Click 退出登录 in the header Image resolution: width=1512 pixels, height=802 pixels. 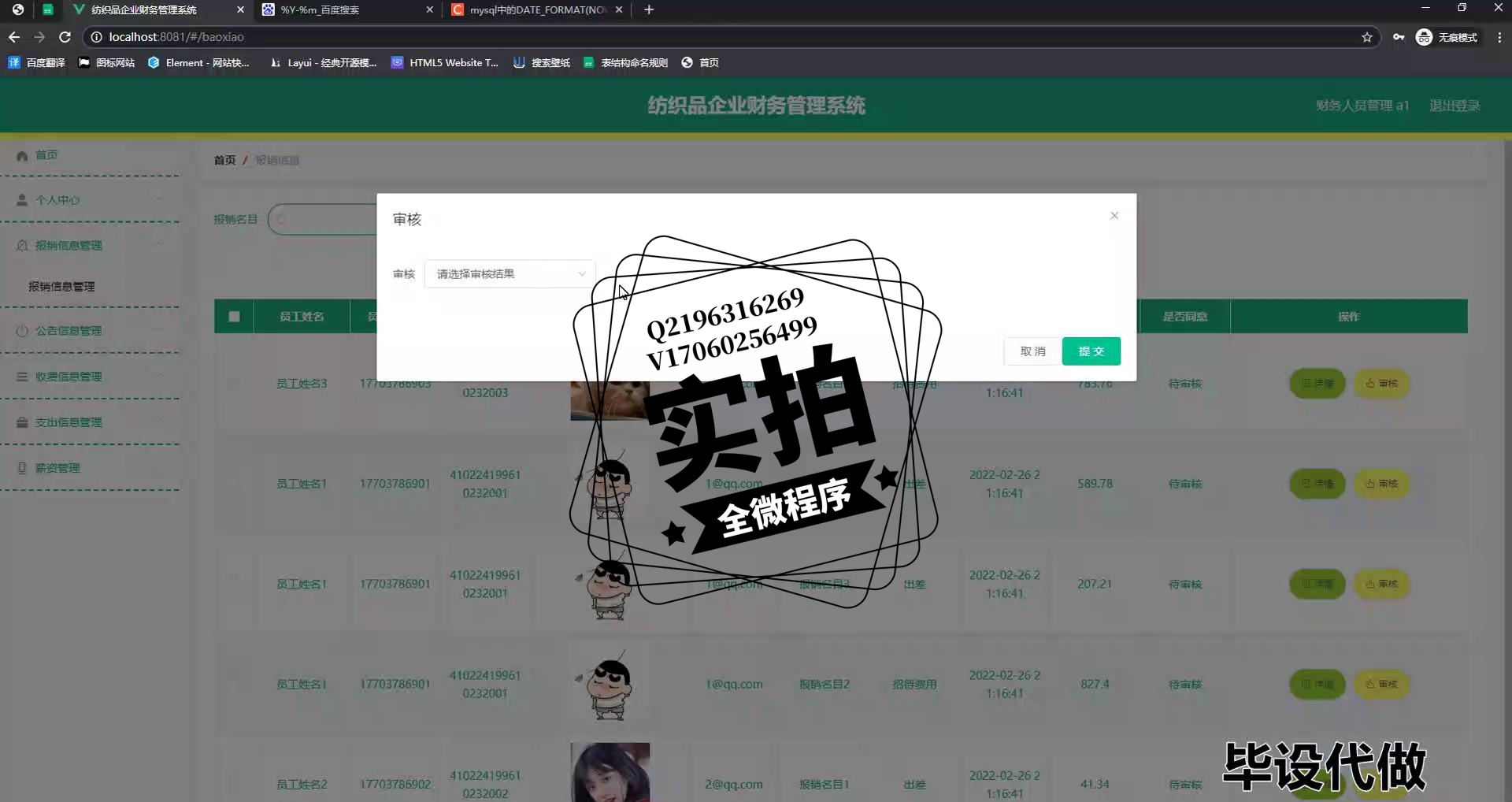(x=1455, y=106)
